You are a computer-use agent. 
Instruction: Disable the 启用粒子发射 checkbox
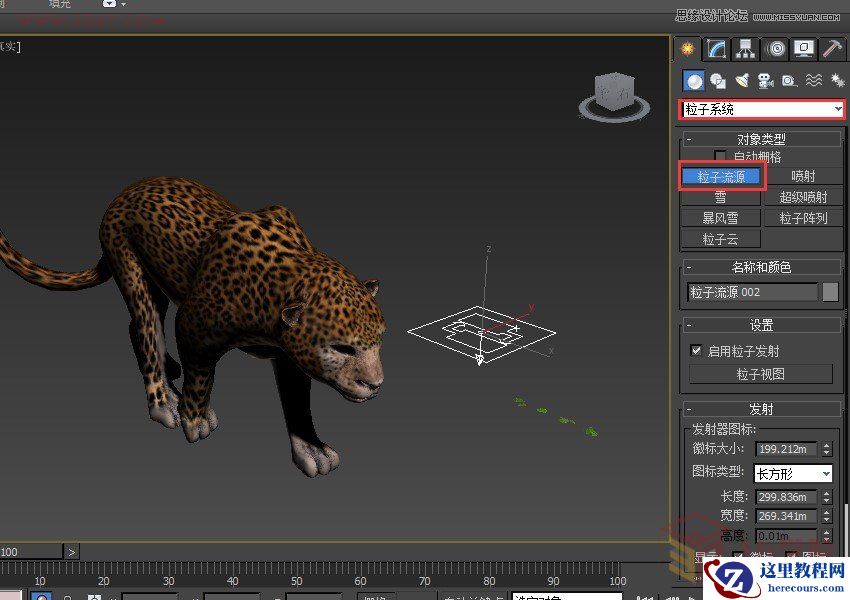(x=696, y=351)
